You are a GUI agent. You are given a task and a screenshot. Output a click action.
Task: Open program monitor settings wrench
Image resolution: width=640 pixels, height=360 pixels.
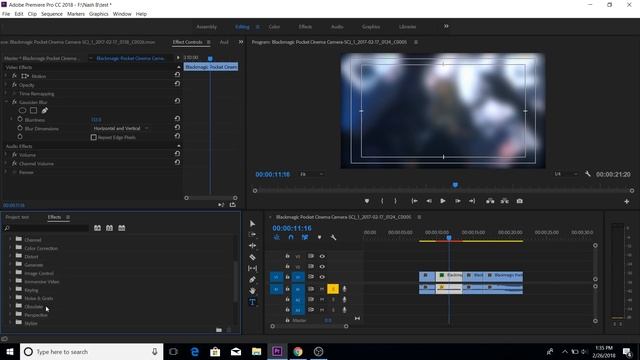pos(588,174)
